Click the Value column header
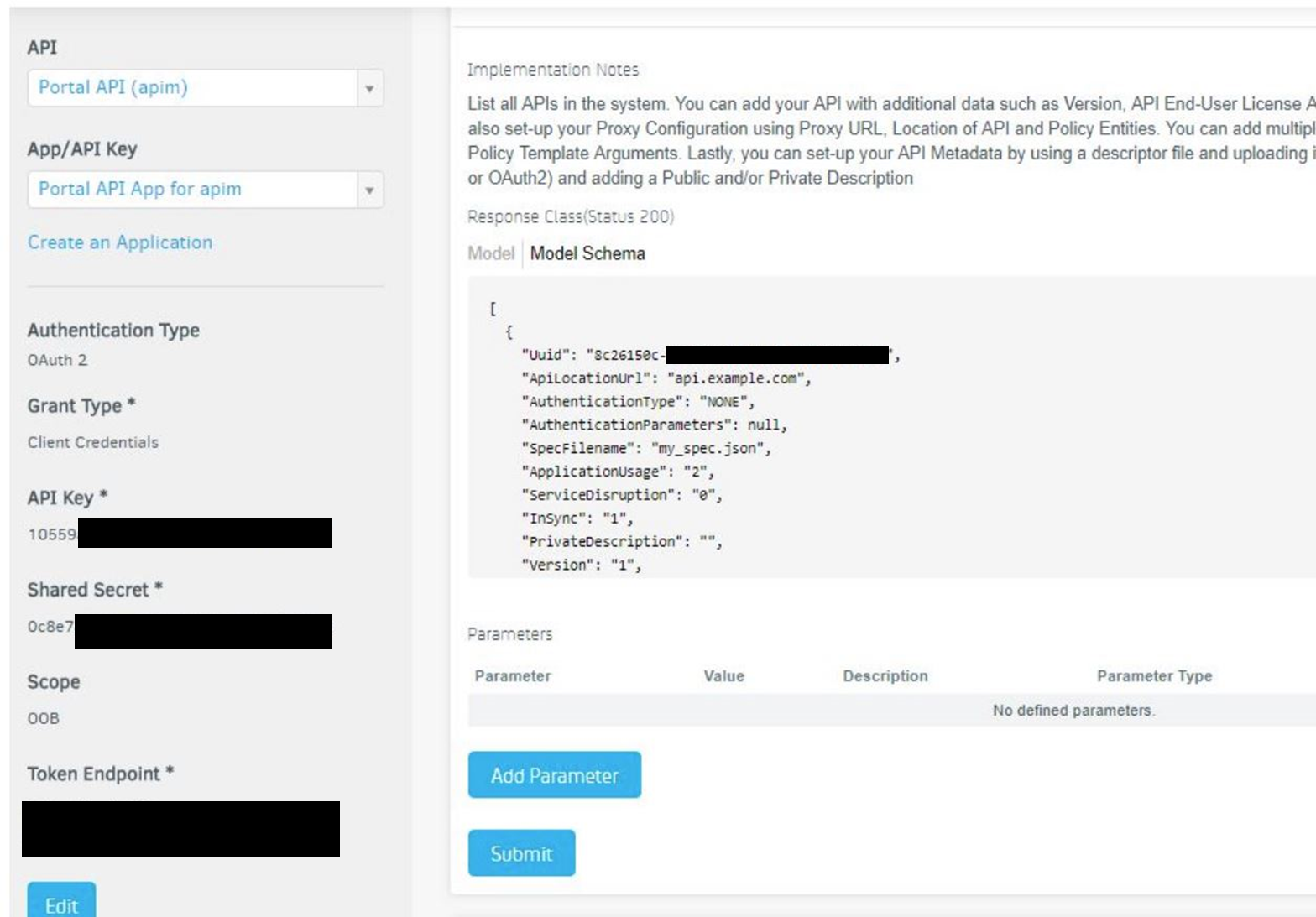Screen dimensions: 1316x917 click(723, 676)
